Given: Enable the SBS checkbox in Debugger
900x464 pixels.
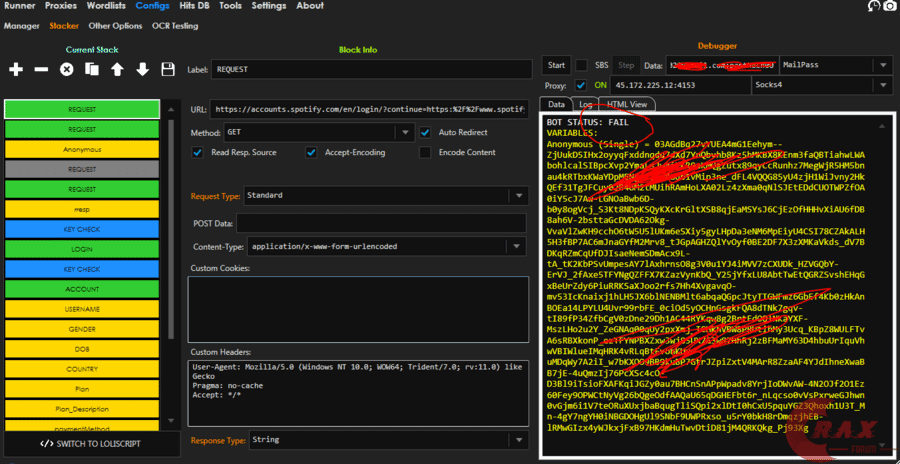Looking at the screenshot, I should pos(581,66).
